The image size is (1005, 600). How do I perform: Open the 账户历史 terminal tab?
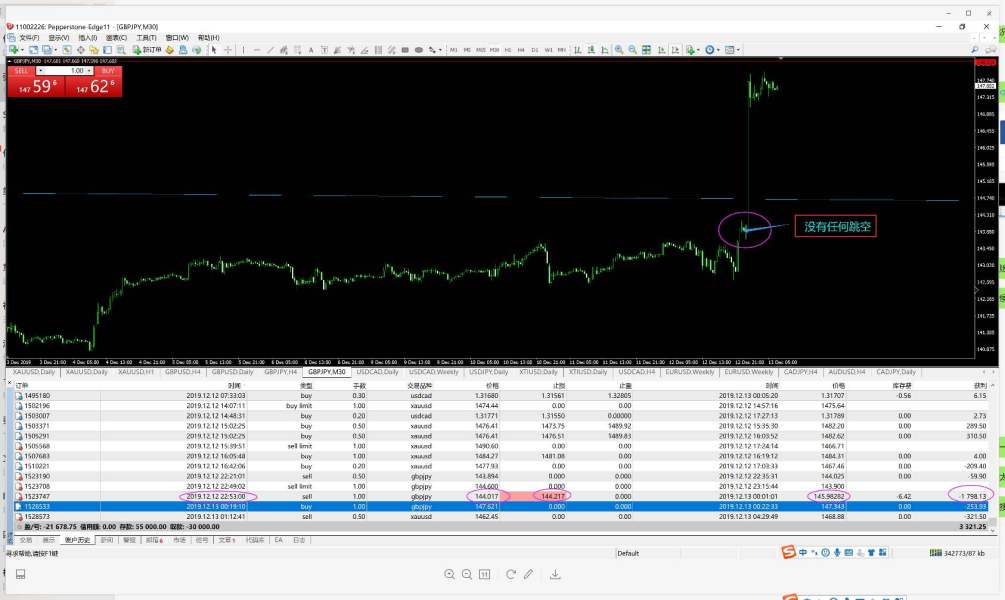[x=78, y=540]
